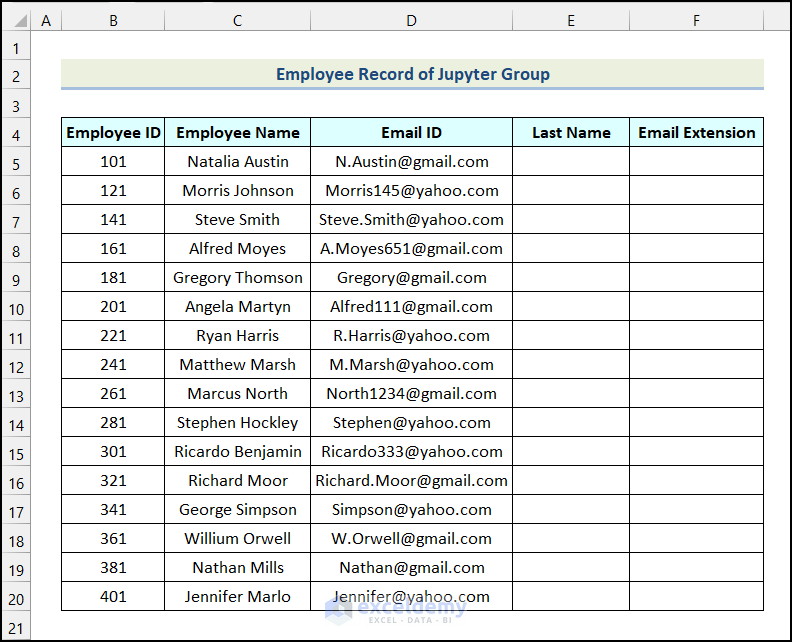The height and width of the screenshot is (642, 792).
Task: Select row 2 header
Action: pos(16,76)
